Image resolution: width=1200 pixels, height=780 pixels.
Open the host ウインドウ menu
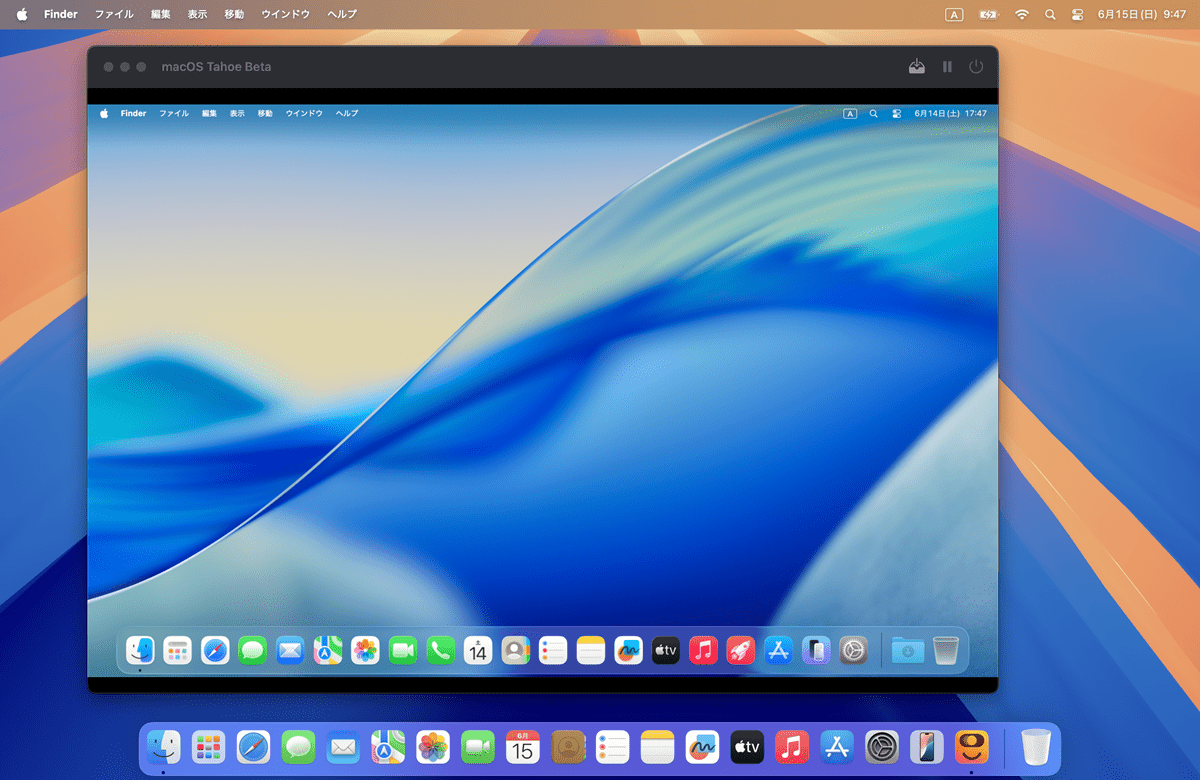(x=285, y=15)
